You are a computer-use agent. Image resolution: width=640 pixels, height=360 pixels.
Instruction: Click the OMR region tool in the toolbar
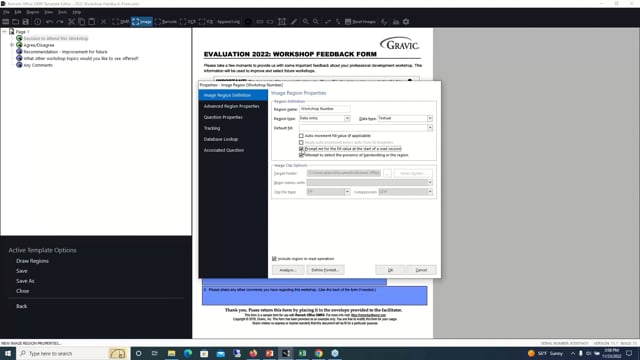[120, 22]
